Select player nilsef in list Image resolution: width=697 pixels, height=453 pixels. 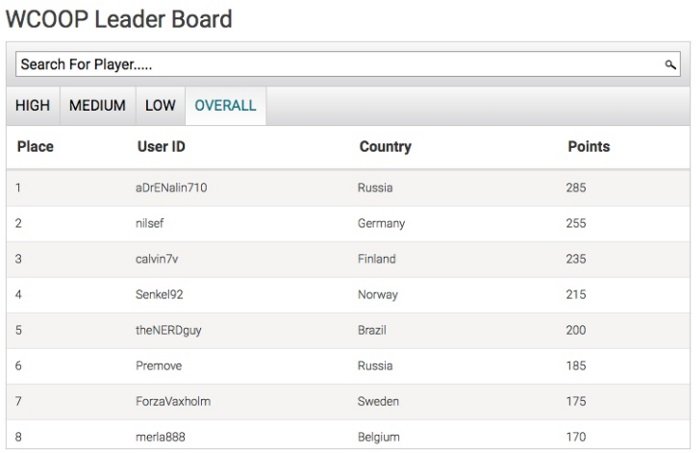[x=151, y=223]
